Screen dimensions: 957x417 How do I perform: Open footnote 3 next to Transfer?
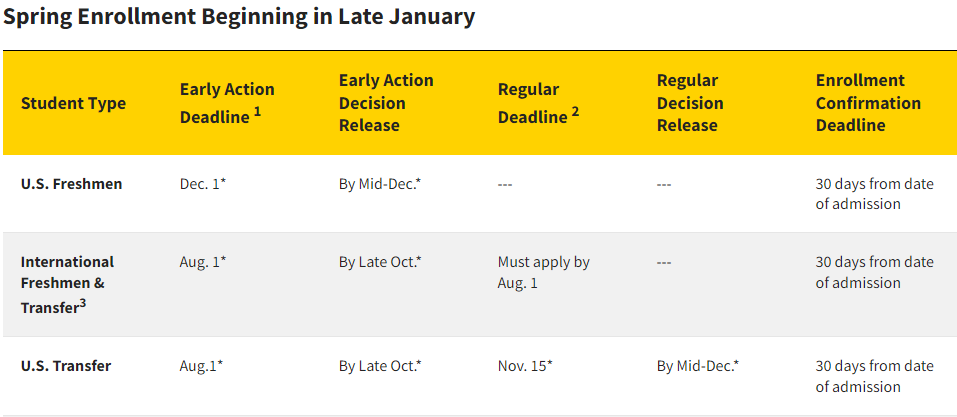pyautogui.click(x=83, y=304)
